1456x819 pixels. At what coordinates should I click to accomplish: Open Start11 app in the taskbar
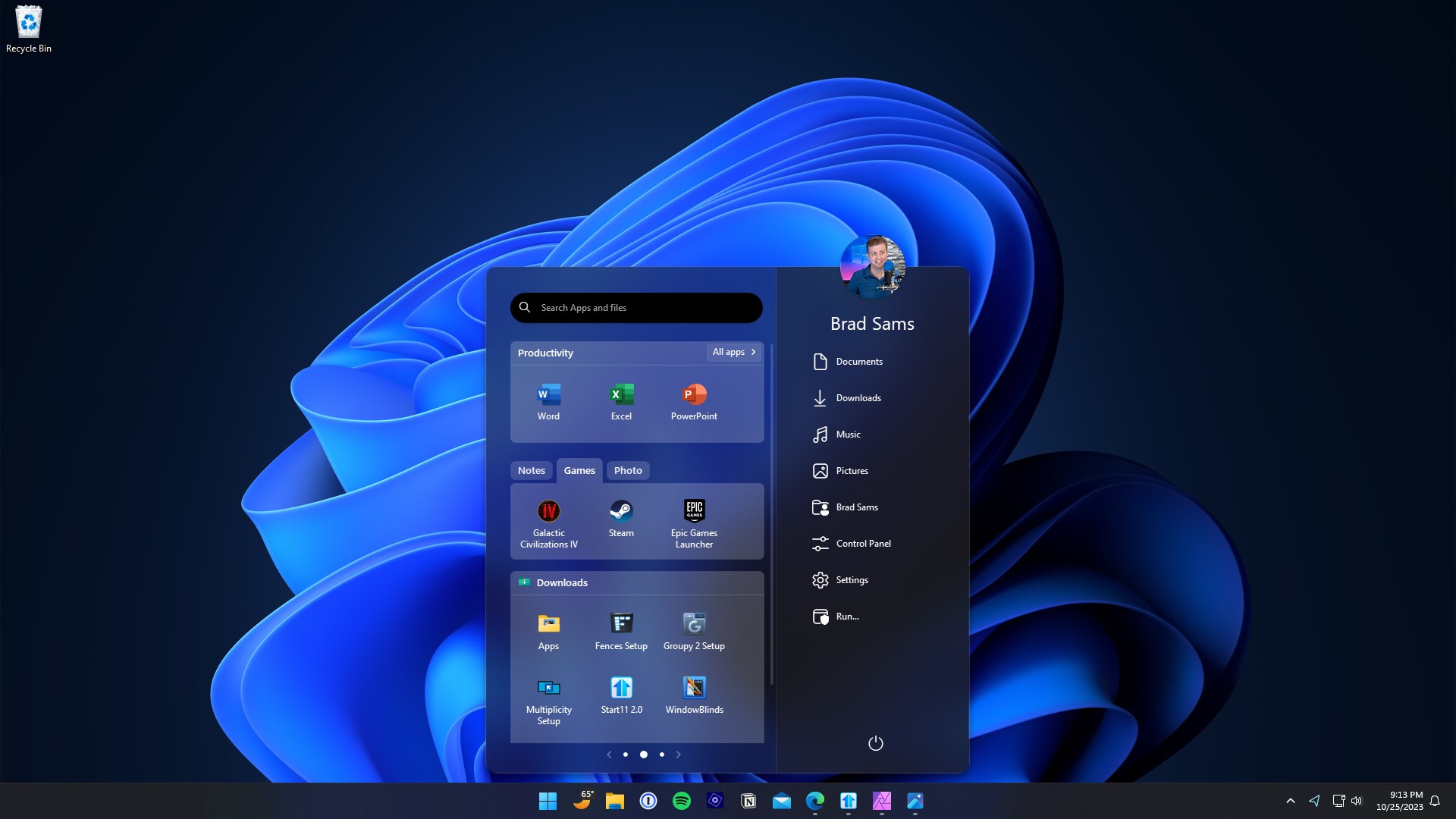pos(849,801)
